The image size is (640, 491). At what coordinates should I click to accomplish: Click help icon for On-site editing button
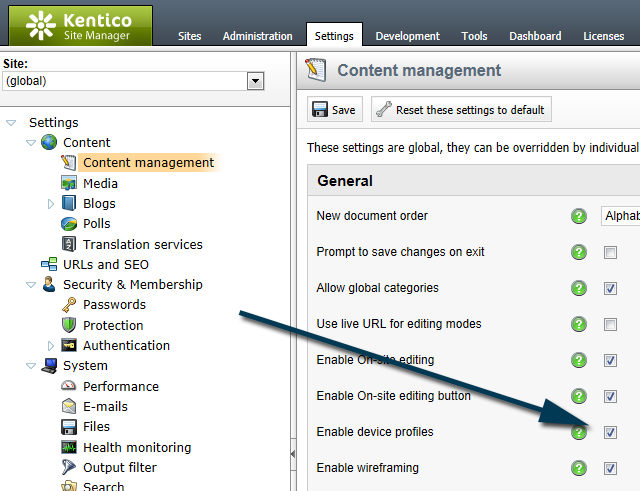[x=579, y=396]
